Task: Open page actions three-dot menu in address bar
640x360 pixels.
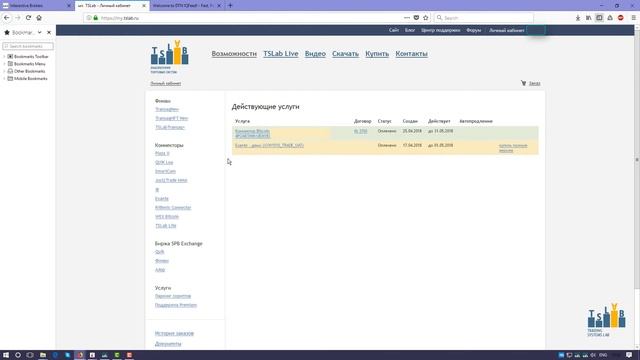Action: (407, 18)
